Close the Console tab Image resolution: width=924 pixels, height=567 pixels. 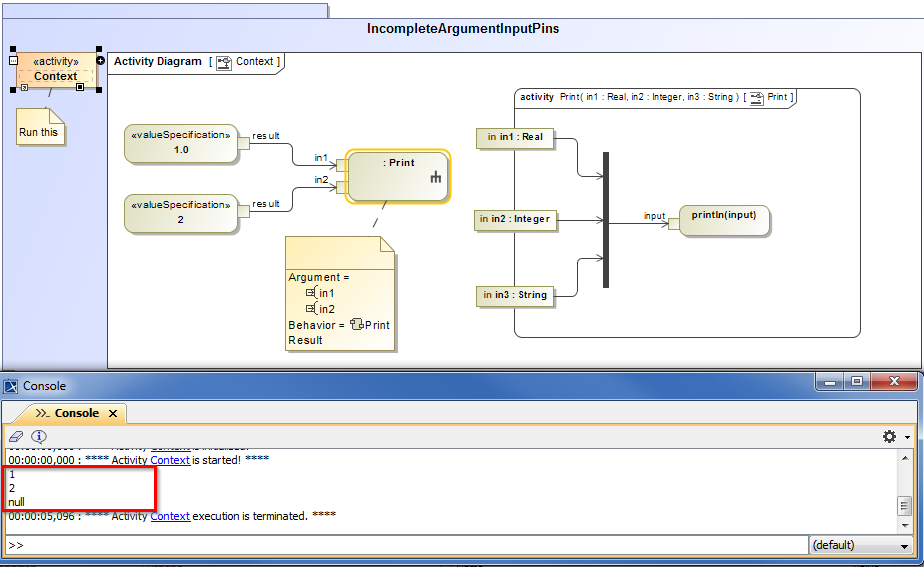pyautogui.click(x=113, y=413)
